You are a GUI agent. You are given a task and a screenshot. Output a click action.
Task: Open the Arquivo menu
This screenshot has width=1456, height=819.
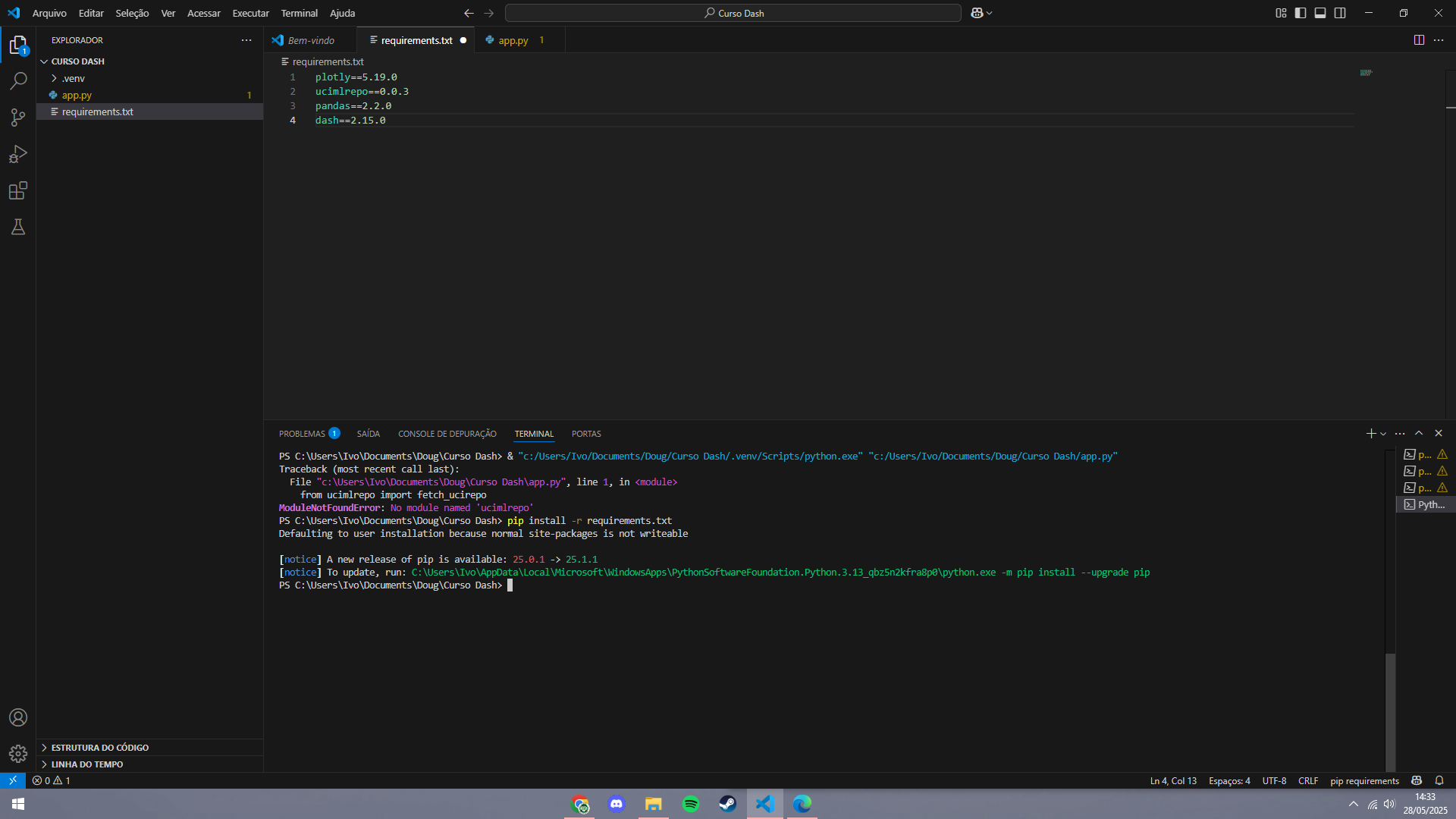[x=49, y=13]
